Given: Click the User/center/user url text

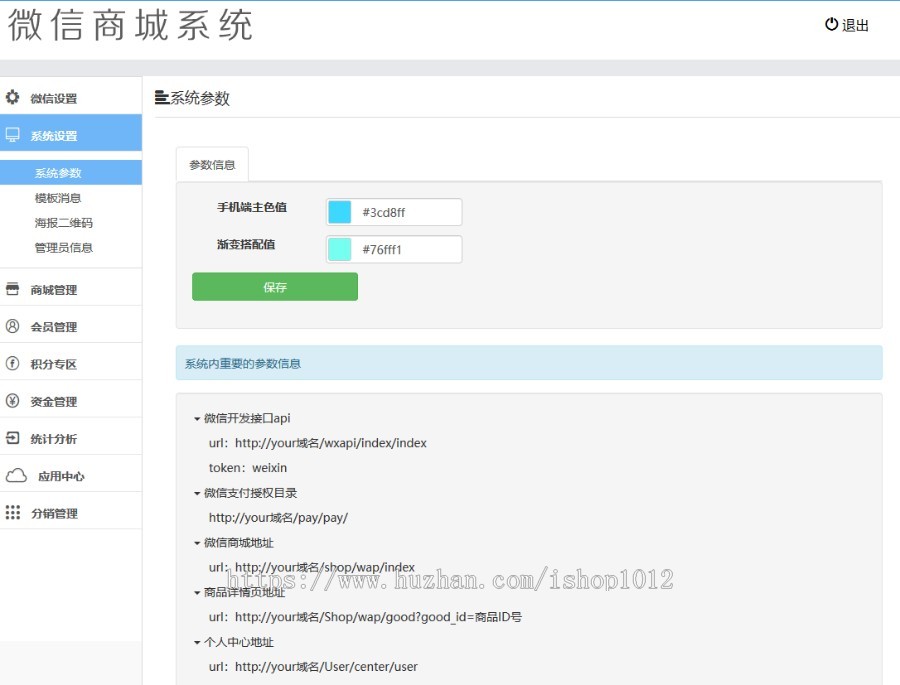Looking at the screenshot, I should [313, 667].
